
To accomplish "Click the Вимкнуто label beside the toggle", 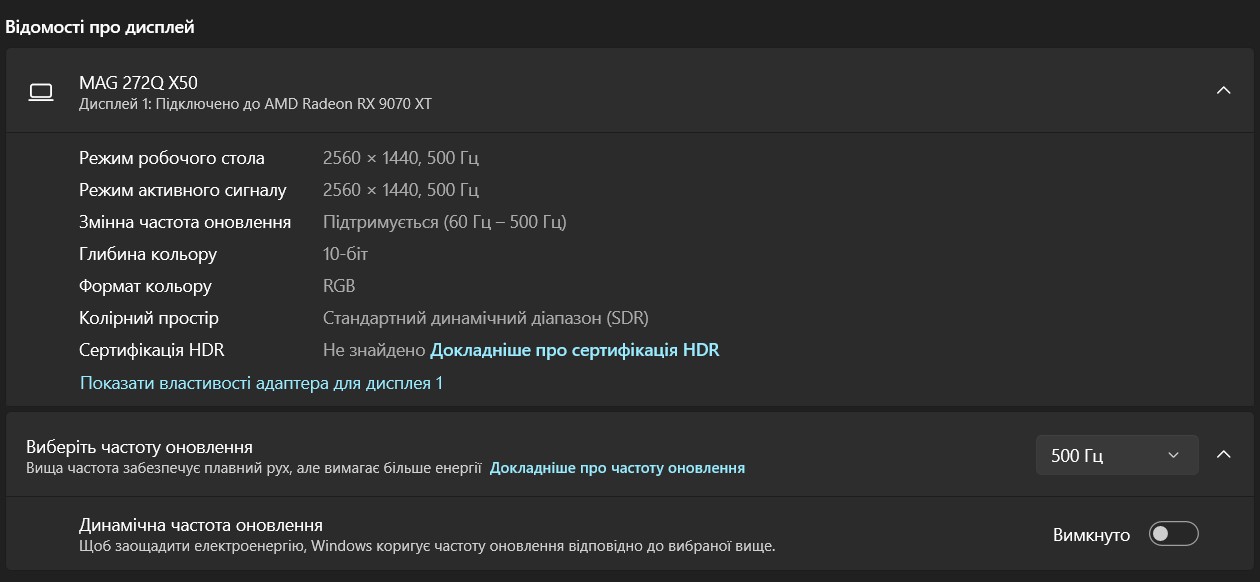I will point(1091,535).
